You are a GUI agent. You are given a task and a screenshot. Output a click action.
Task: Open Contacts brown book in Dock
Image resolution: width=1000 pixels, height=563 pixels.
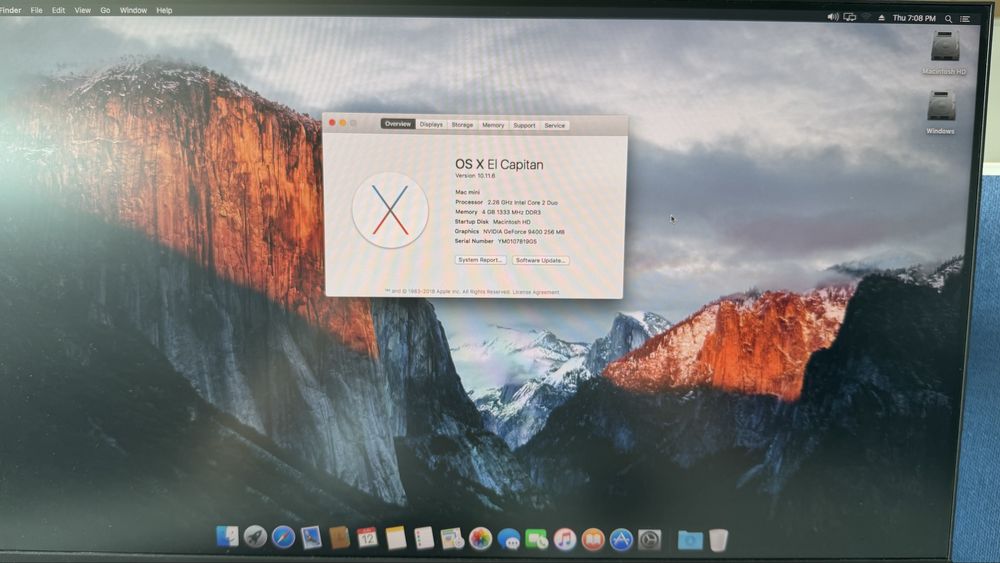tap(339, 538)
